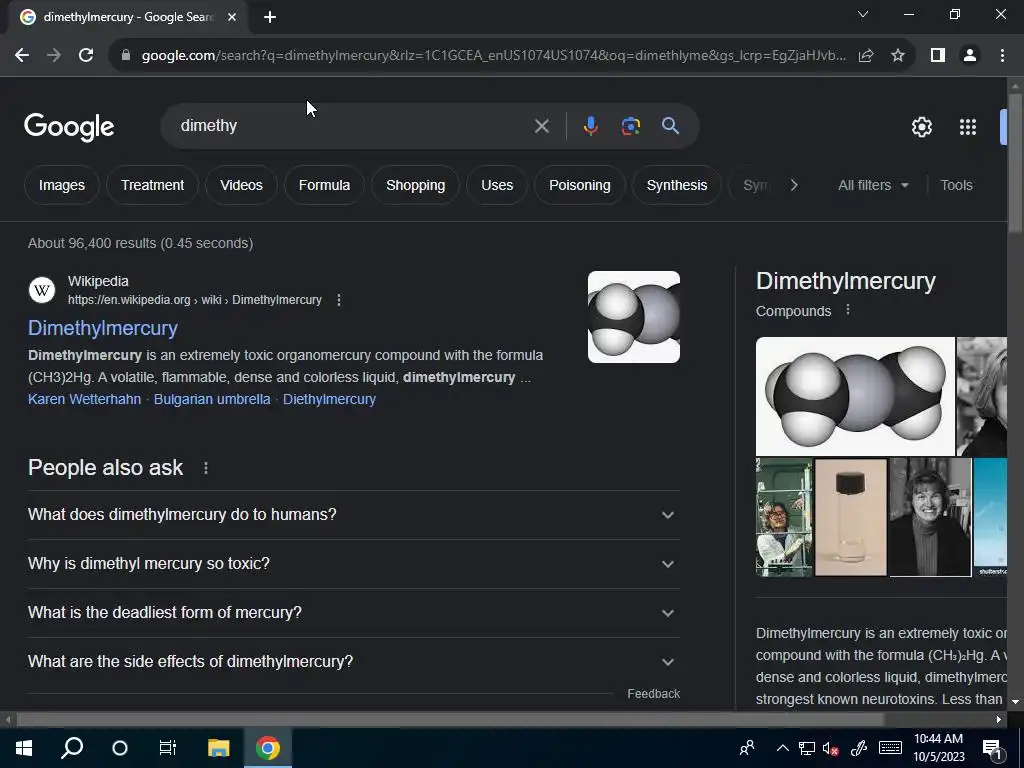This screenshot has width=1024, height=768.
Task: Bookmark this page with the star
Action: (x=898, y=56)
